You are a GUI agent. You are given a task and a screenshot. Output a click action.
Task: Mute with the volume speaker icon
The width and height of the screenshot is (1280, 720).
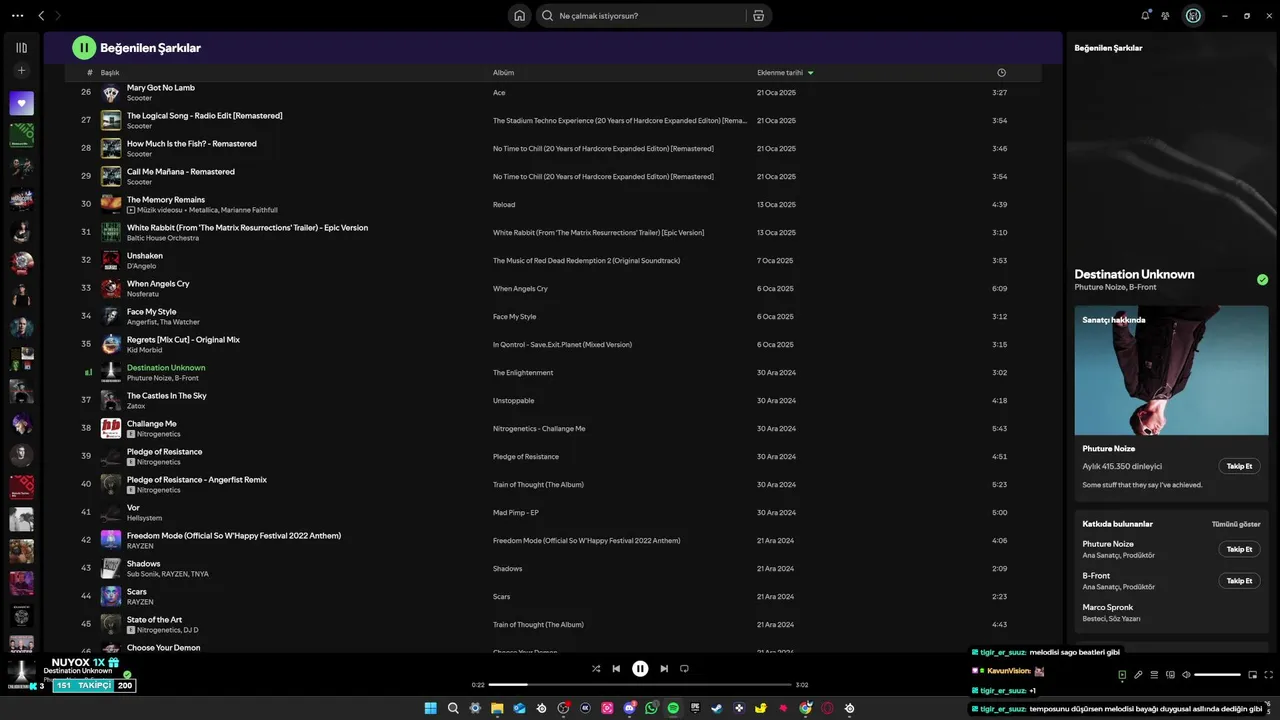click(x=1186, y=675)
